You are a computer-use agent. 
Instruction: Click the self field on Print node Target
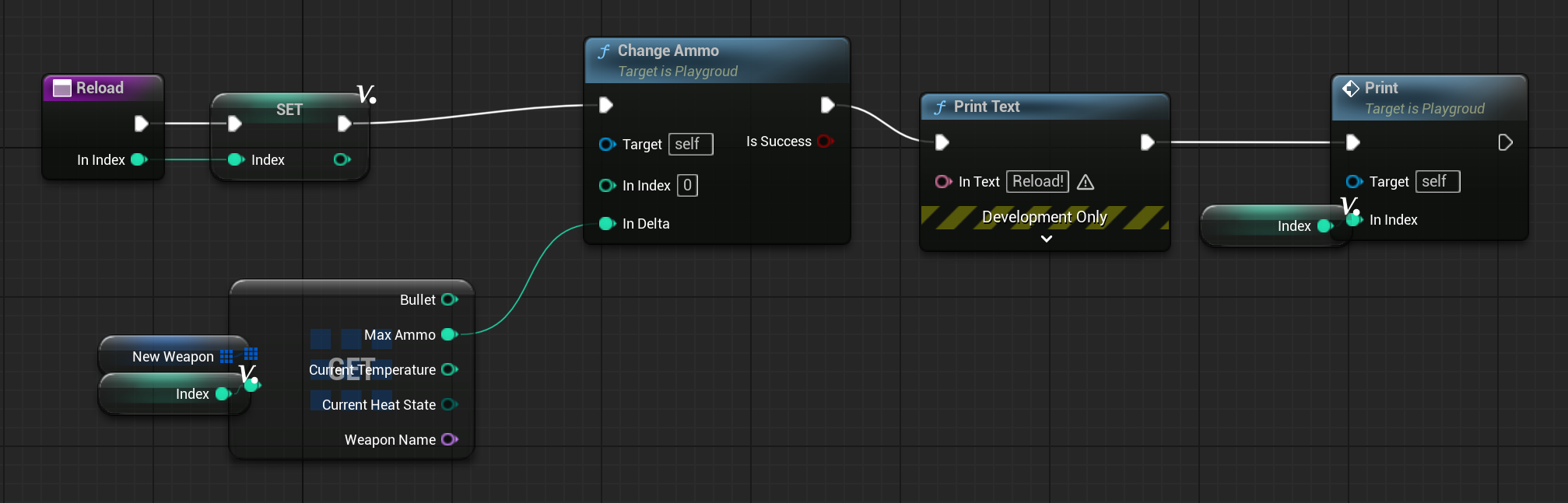tap(1437, 181)
